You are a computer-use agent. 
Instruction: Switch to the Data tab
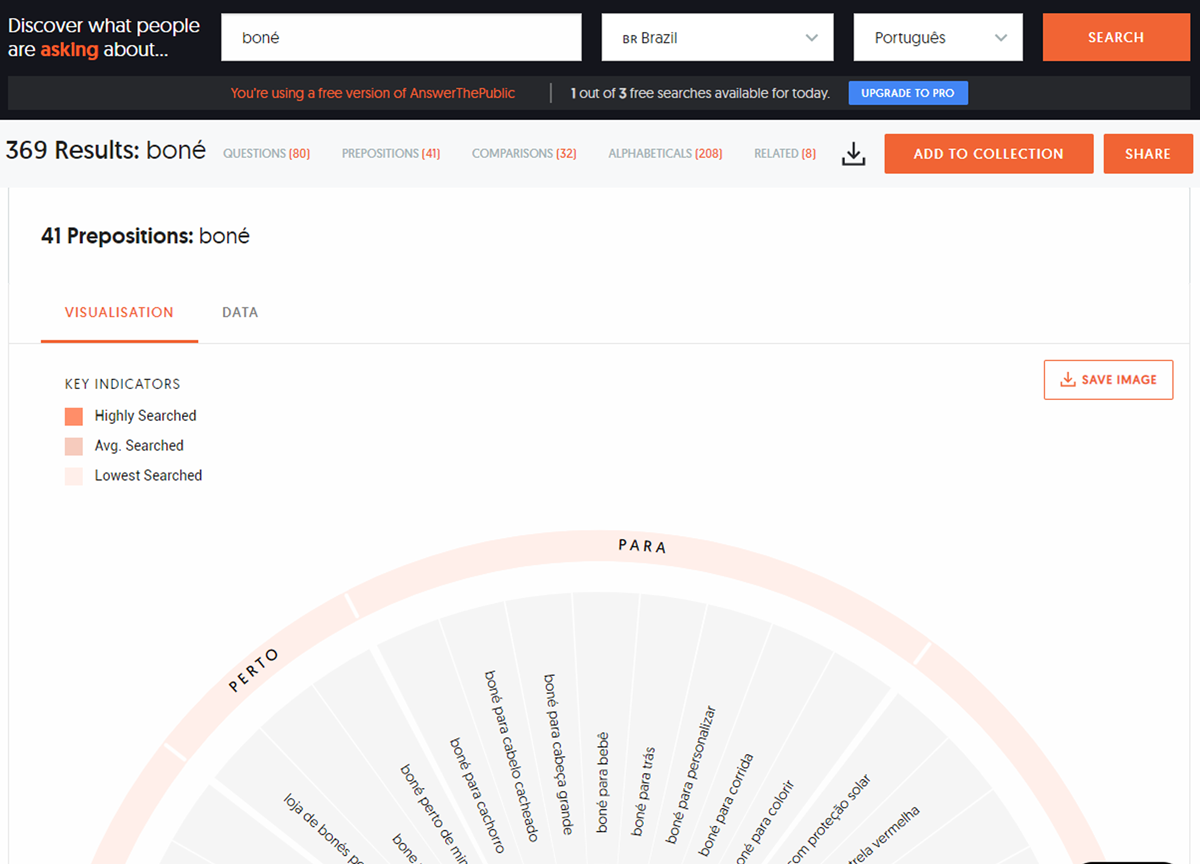pyautogui.click(x=240, y=312)
